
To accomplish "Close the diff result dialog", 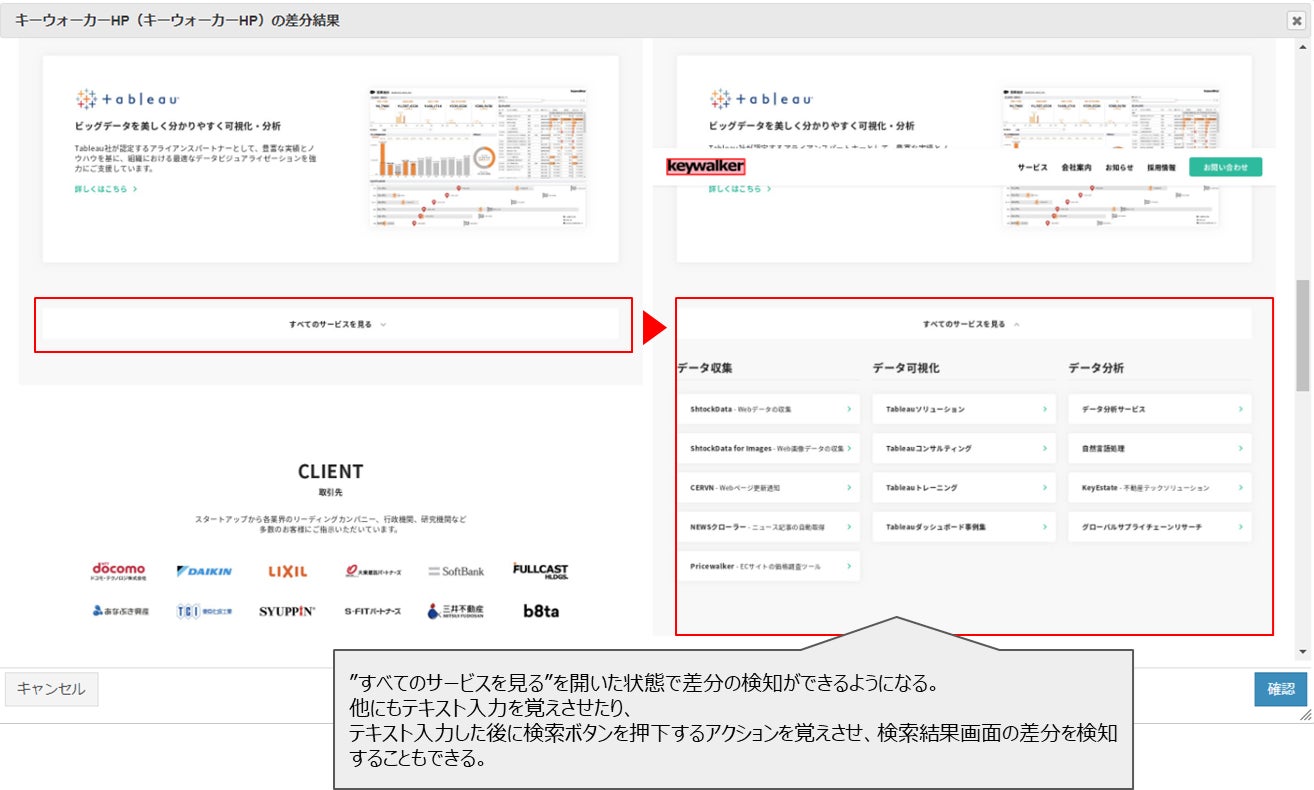I will (1296, 20).
